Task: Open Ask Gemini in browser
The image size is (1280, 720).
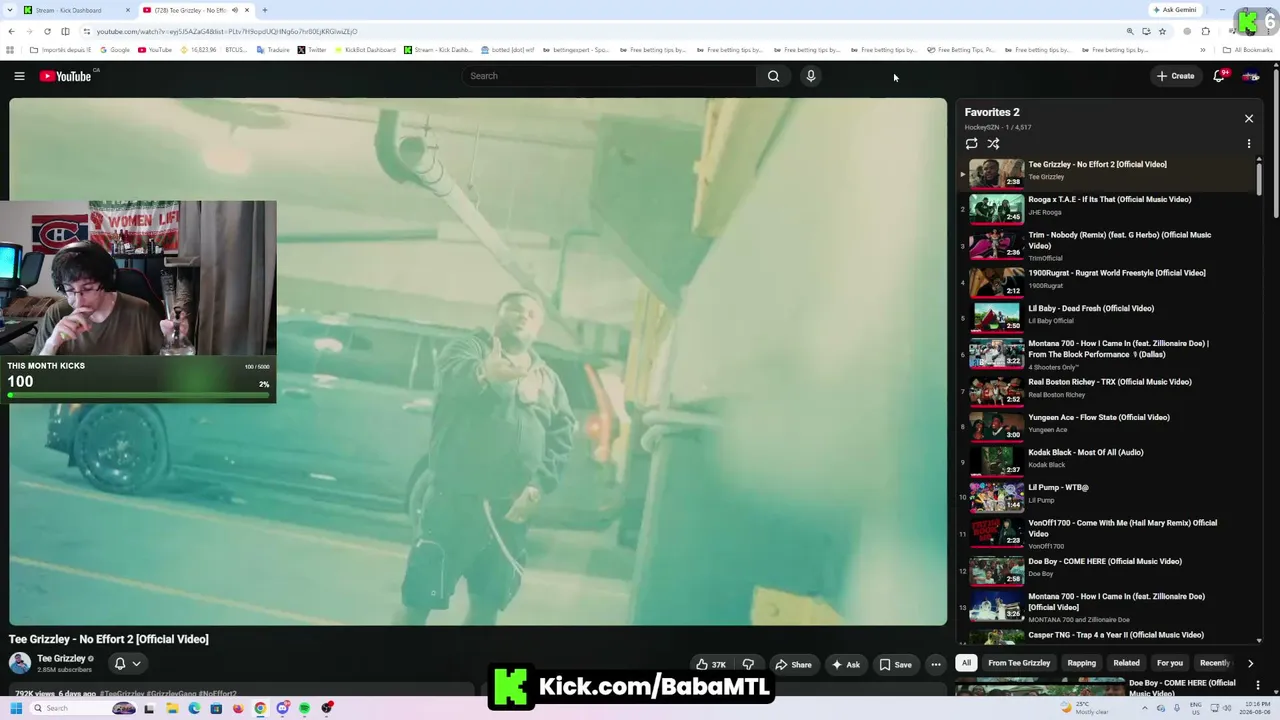Action: (1174, 10)
